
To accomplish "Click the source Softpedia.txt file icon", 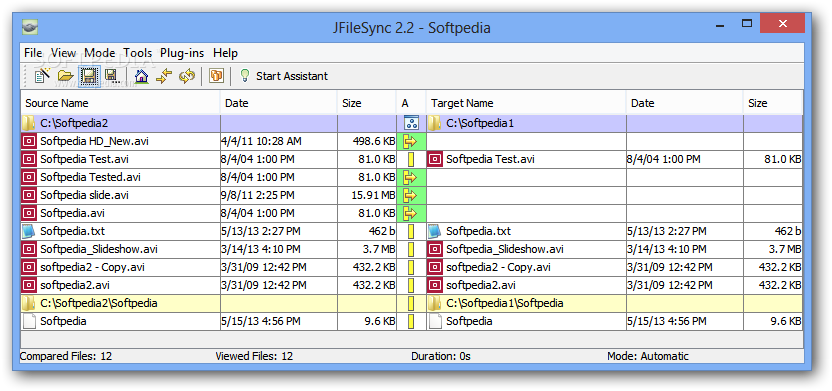I will point(29,231).
